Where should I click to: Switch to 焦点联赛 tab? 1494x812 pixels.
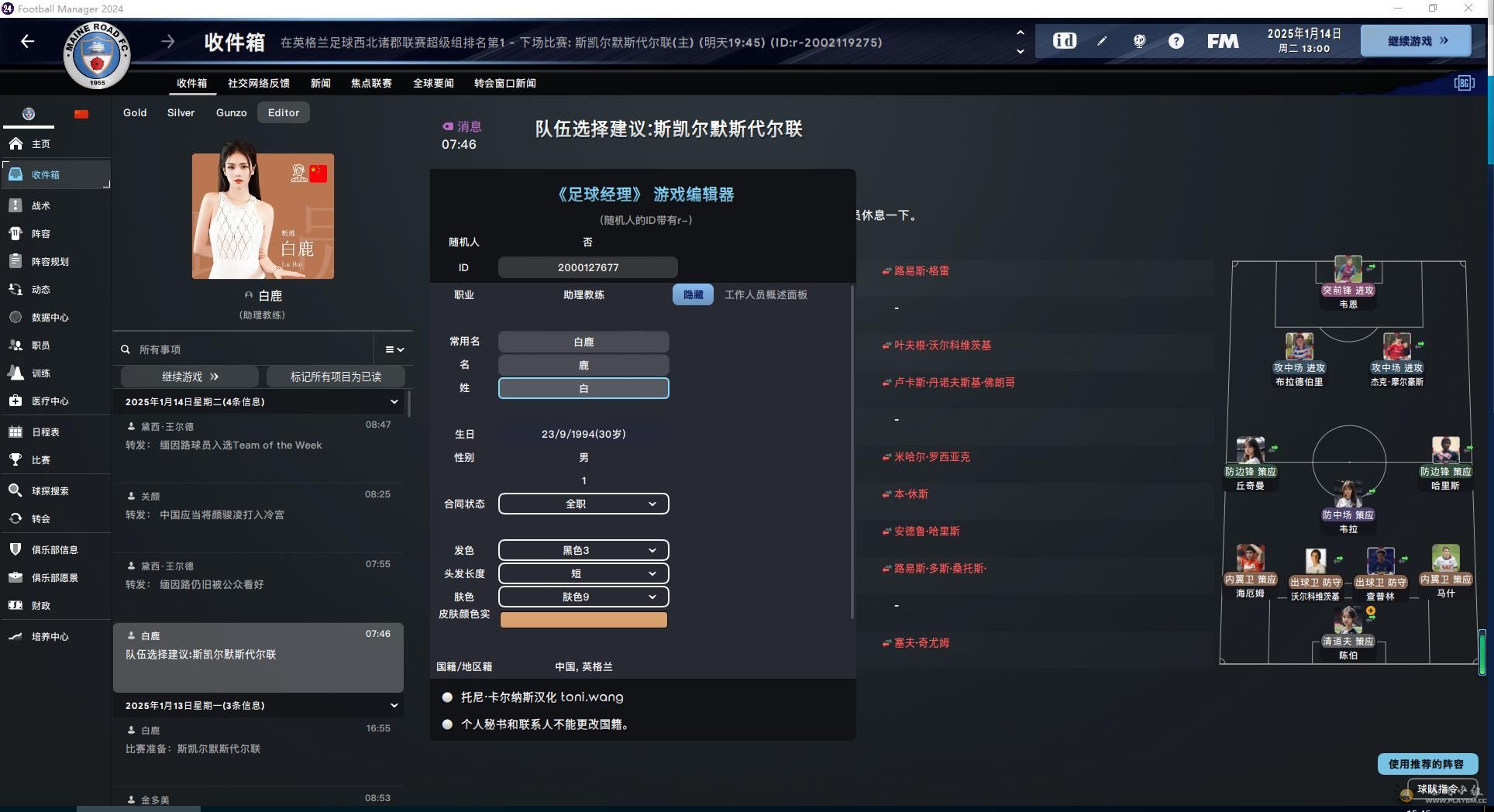coord(371,83)
